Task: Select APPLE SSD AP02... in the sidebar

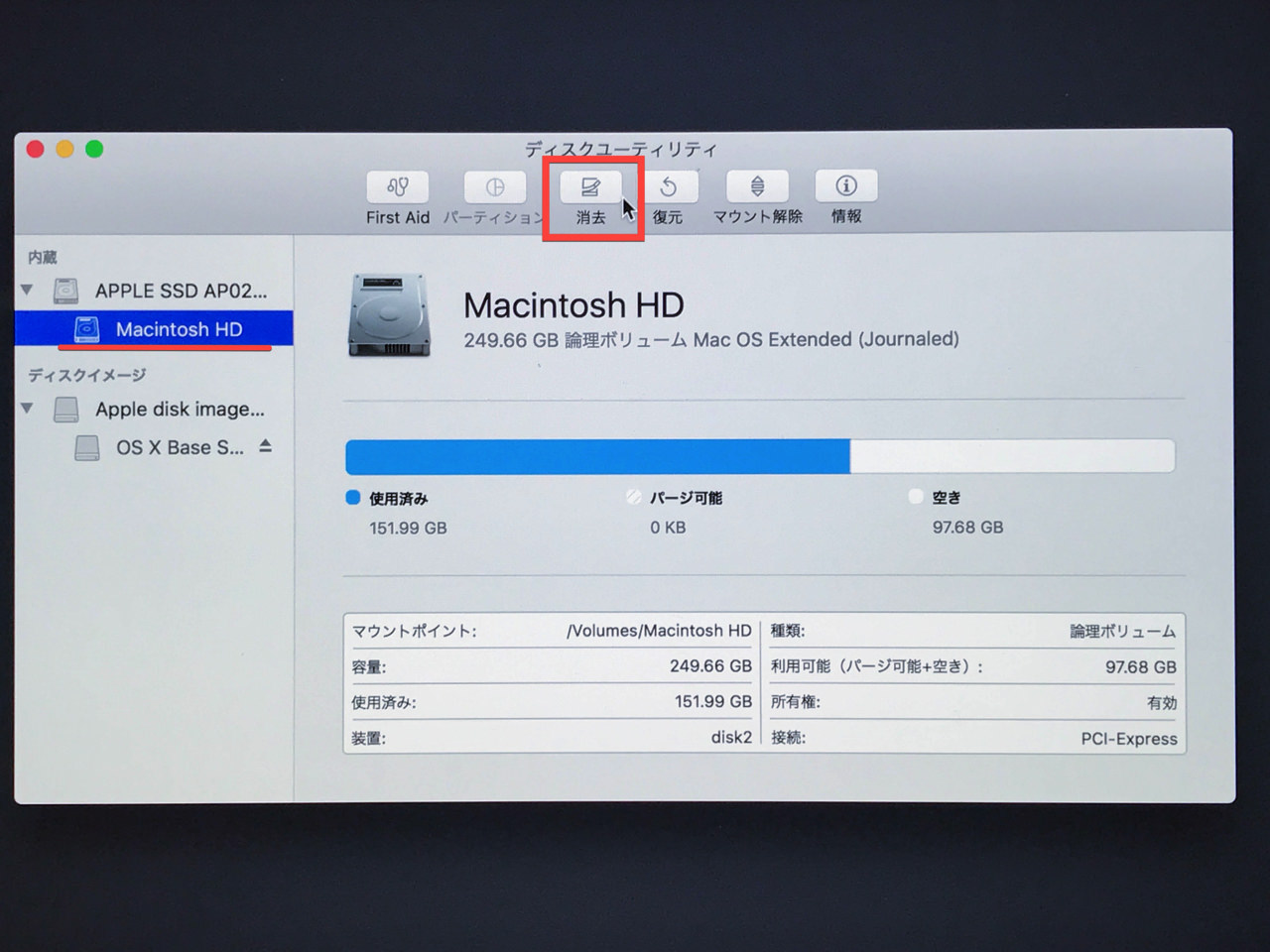Action: pos(154,291)
